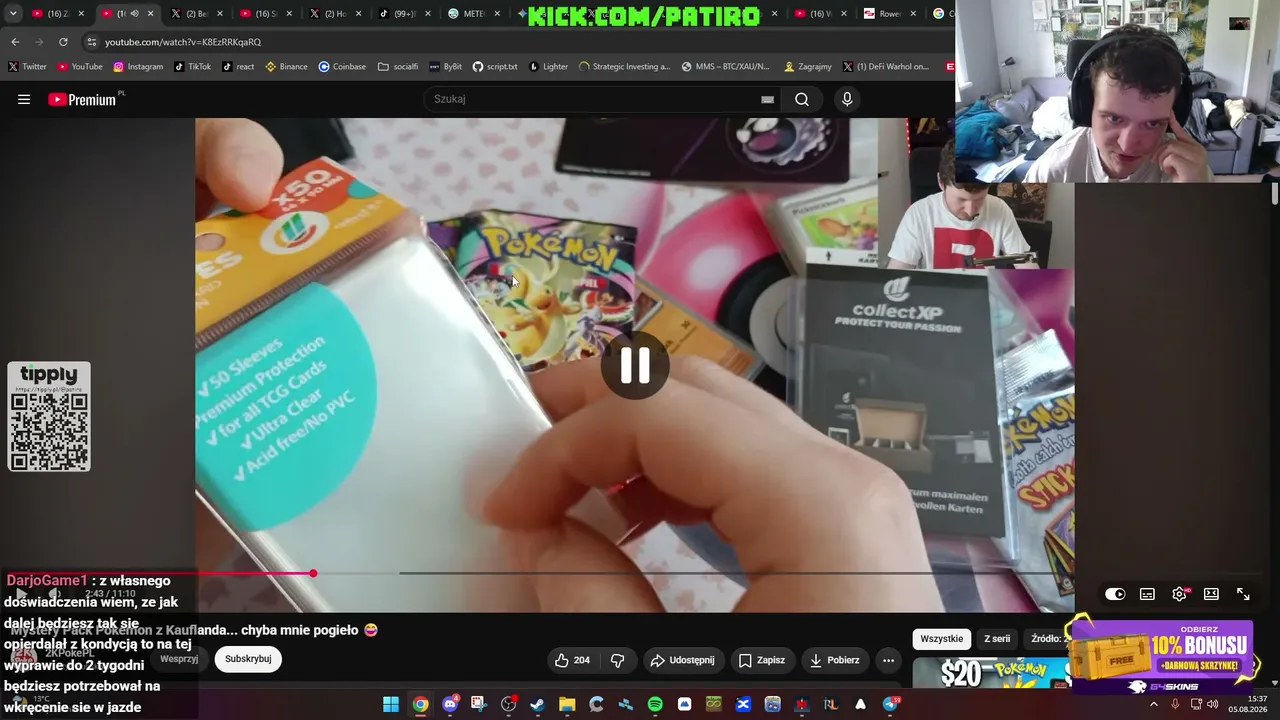
Task: Click the Udostępnij share button
Action: coord(682,660)
